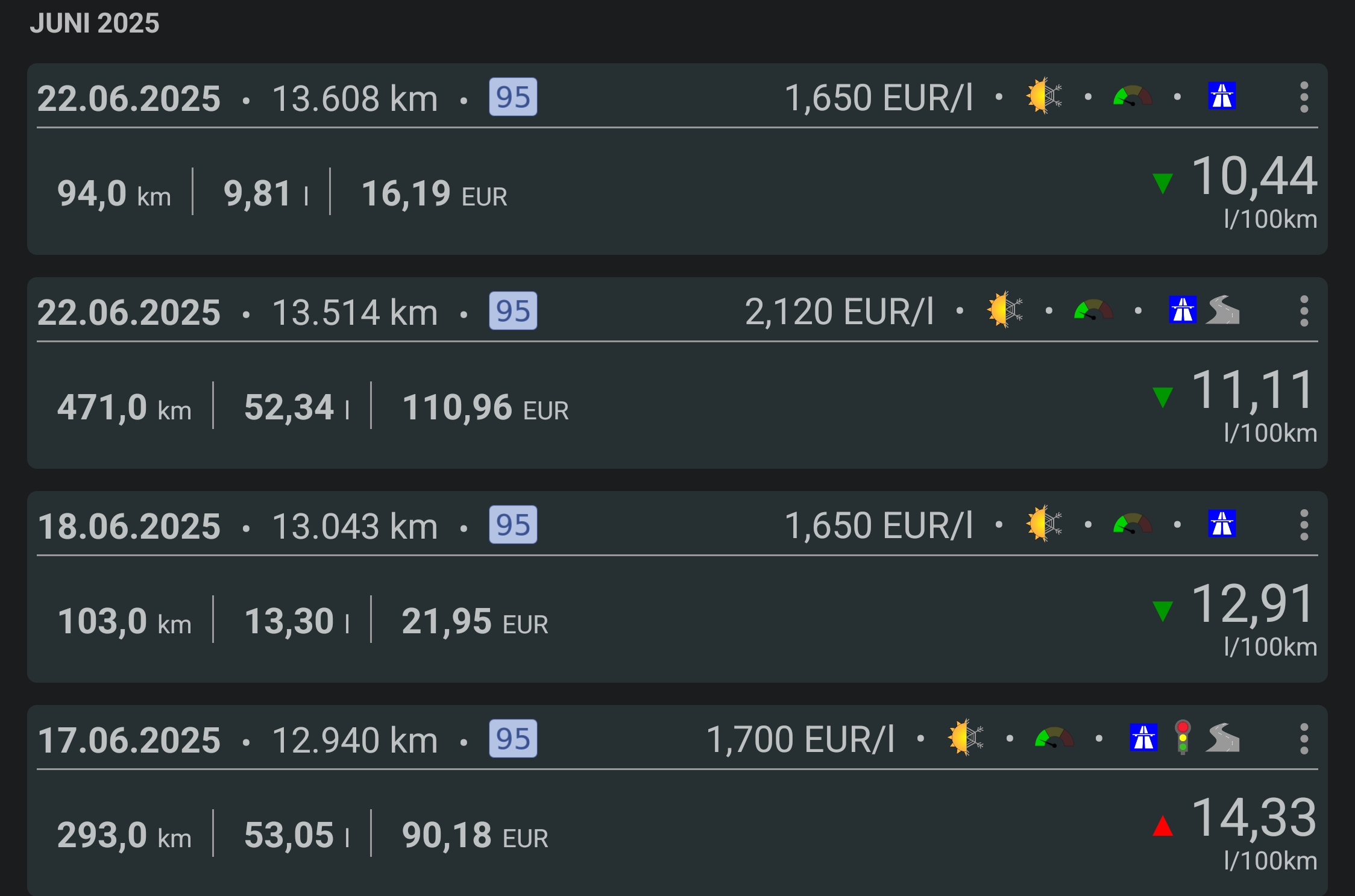
Task: Open overflow menu for 13.514 km entry
Action: (1304, 311)
